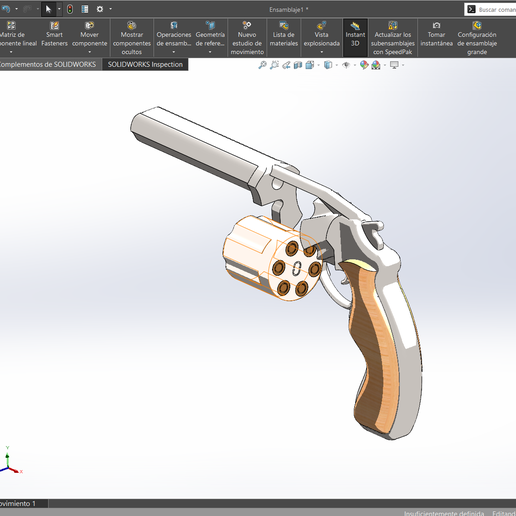Click the Rebuild traffic light icon

[x=70, y=9]
